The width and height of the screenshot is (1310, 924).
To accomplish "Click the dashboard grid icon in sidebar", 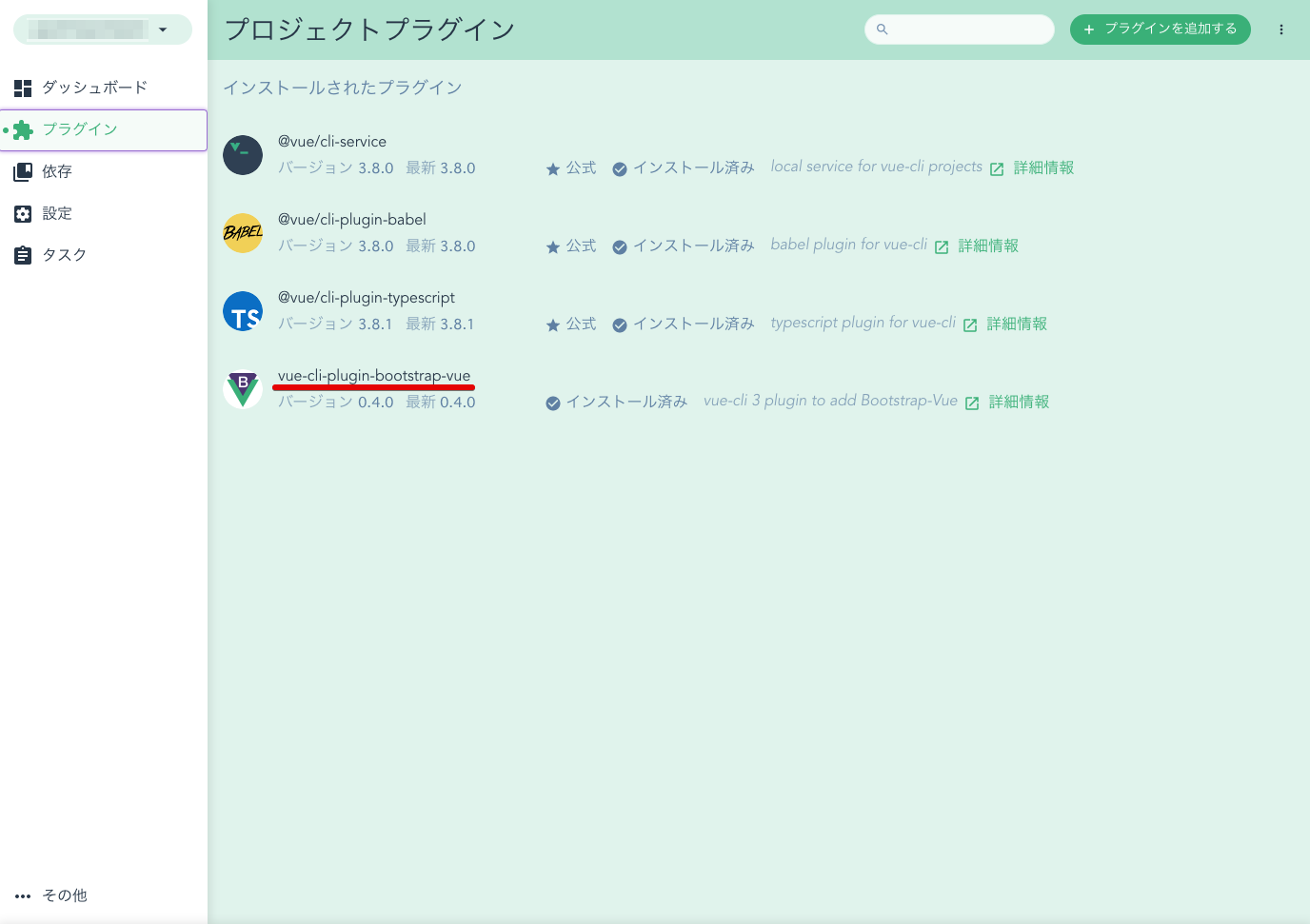I will tap(23, 88).
